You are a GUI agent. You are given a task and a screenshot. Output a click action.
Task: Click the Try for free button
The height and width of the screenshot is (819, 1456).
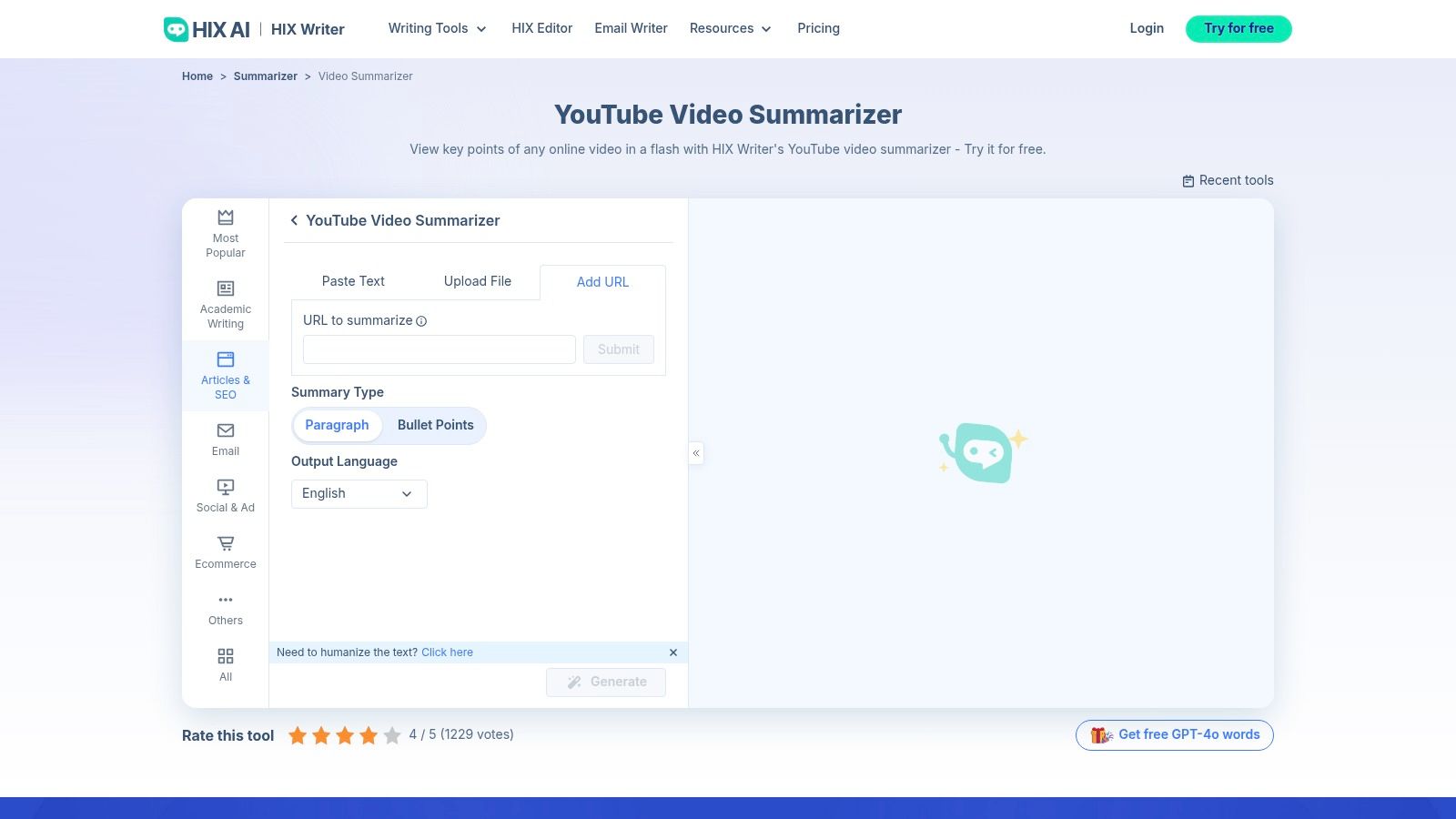pyautogui.click(x=1239, y=29)
